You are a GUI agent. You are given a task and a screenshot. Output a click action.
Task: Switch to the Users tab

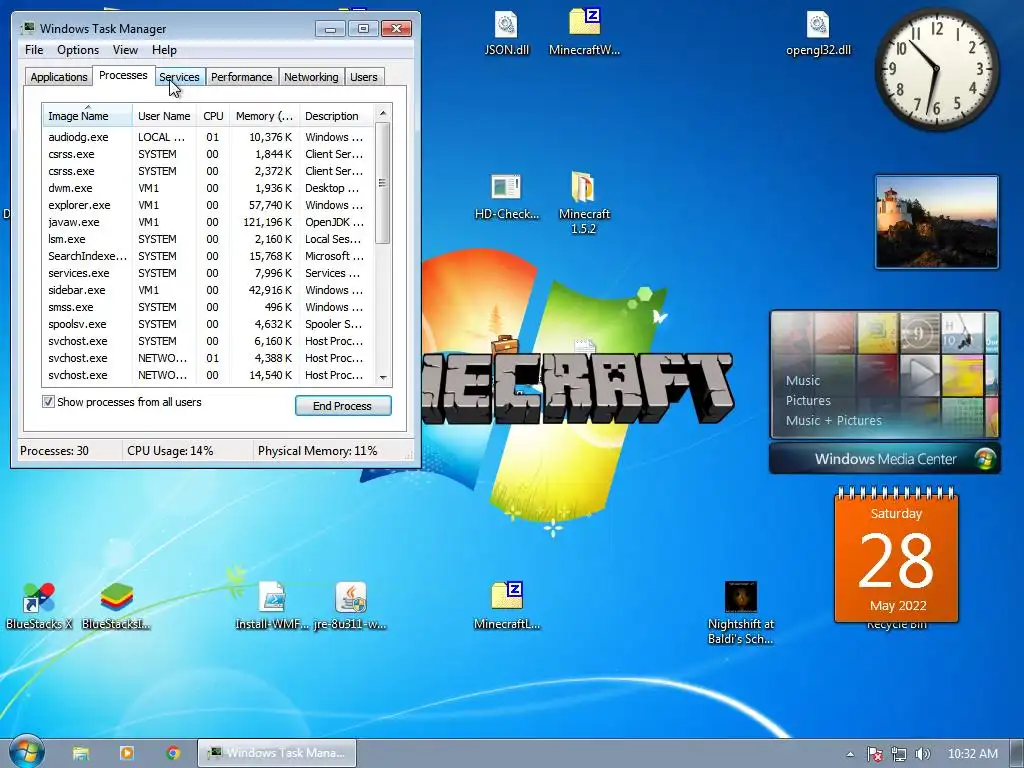pos(364,77)
